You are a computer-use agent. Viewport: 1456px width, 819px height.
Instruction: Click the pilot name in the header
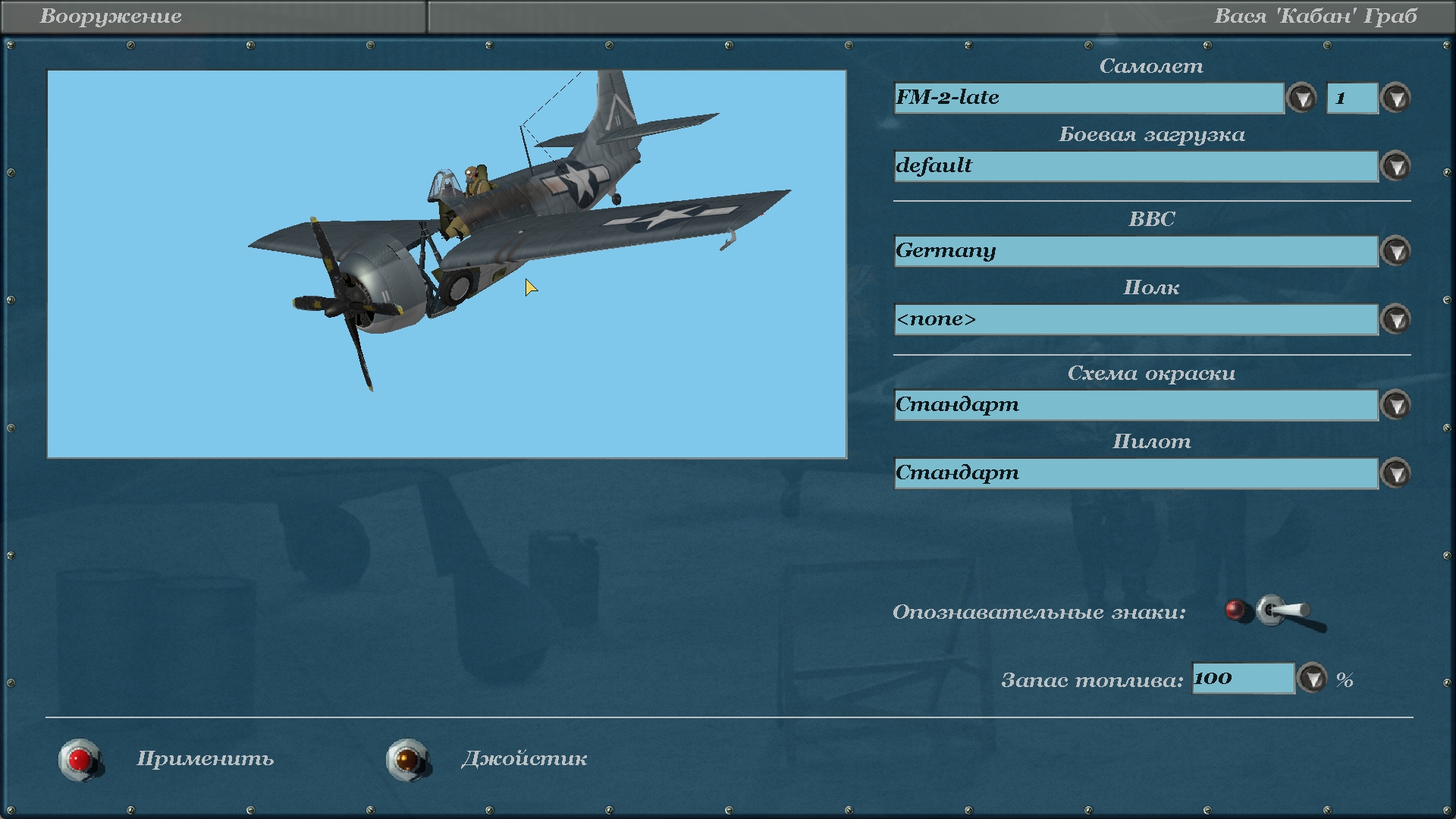pos(1315,16)
